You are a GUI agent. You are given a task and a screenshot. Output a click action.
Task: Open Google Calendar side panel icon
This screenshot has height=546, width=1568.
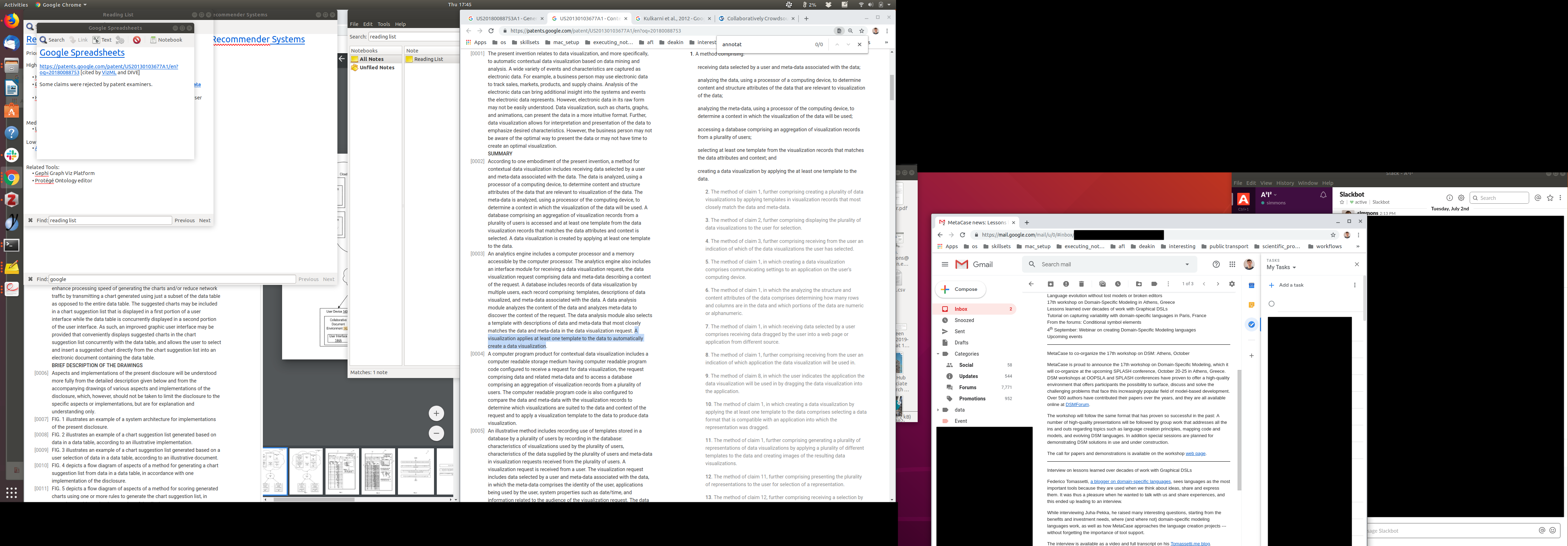click(x=1252, y=286)
